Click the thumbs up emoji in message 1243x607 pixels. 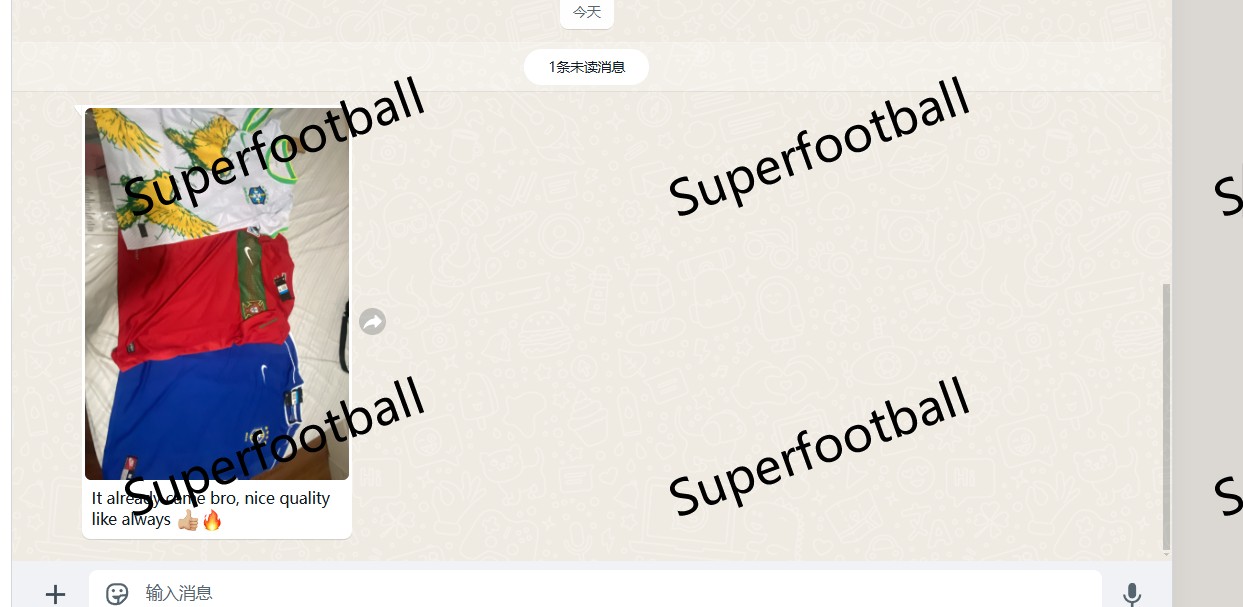[187, 520]
